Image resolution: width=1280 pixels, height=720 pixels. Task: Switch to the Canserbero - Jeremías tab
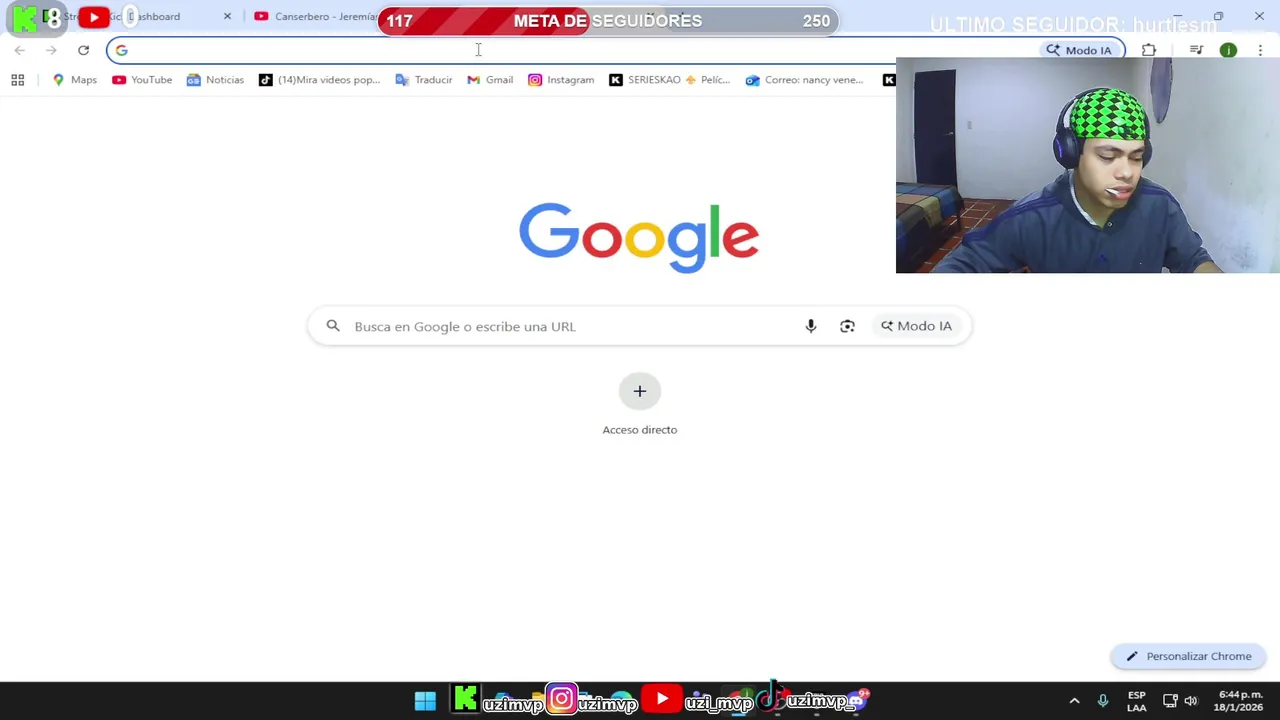pyautogui.click(x=320, y=16)
